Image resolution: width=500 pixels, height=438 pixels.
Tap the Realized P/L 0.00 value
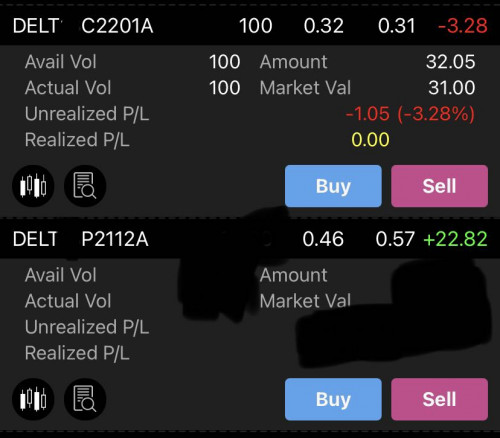tap(370, 140)
